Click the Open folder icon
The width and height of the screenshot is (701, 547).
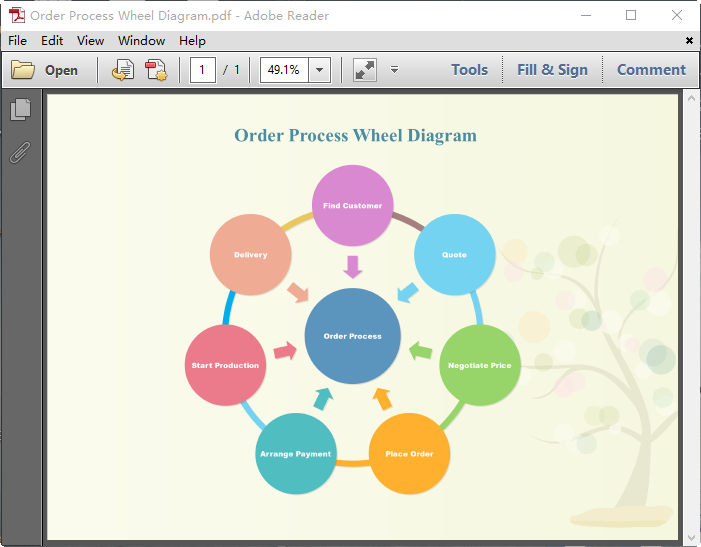pyautogui.click(x=23, y=70)
